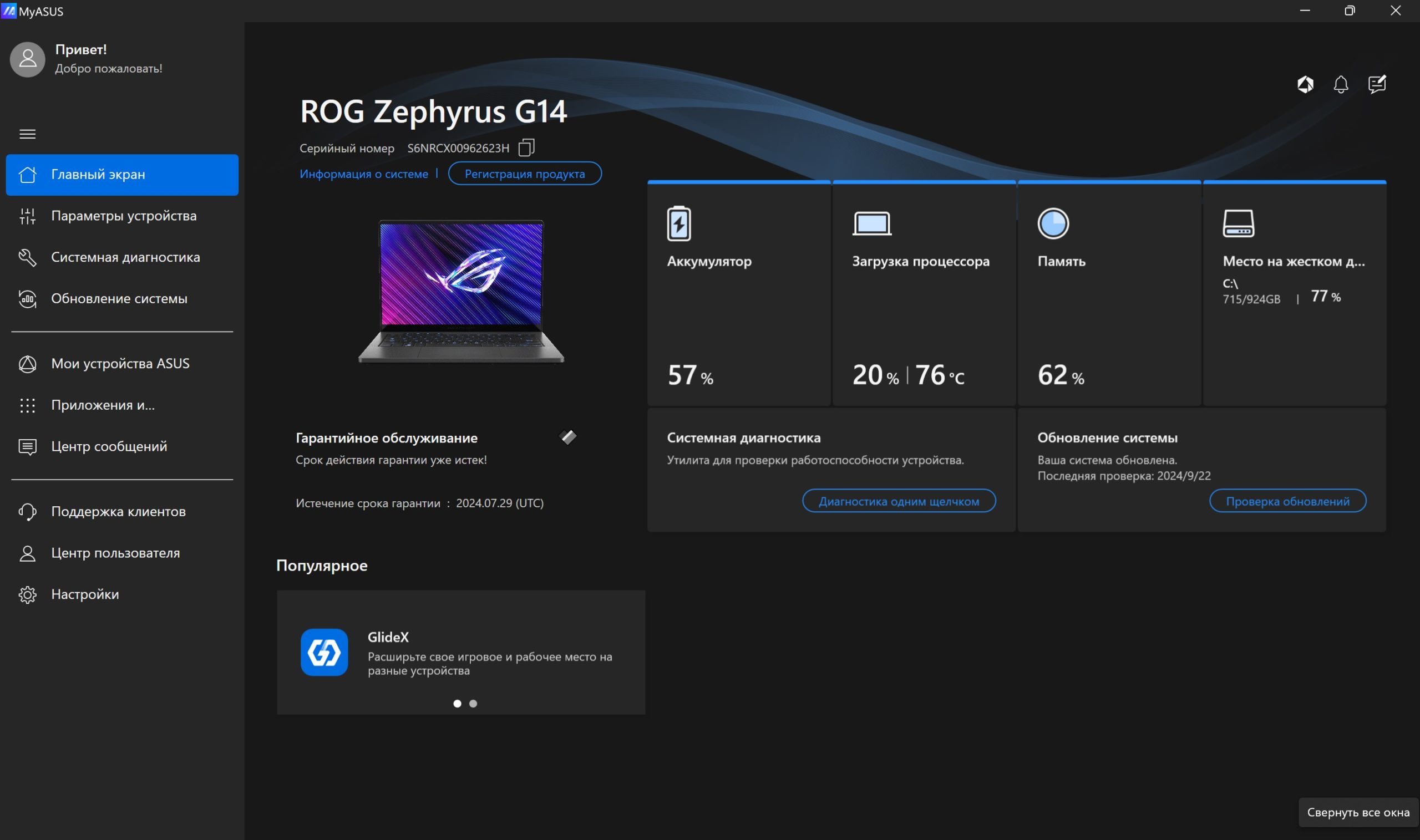Click the headset support icon

pos(27,511)
